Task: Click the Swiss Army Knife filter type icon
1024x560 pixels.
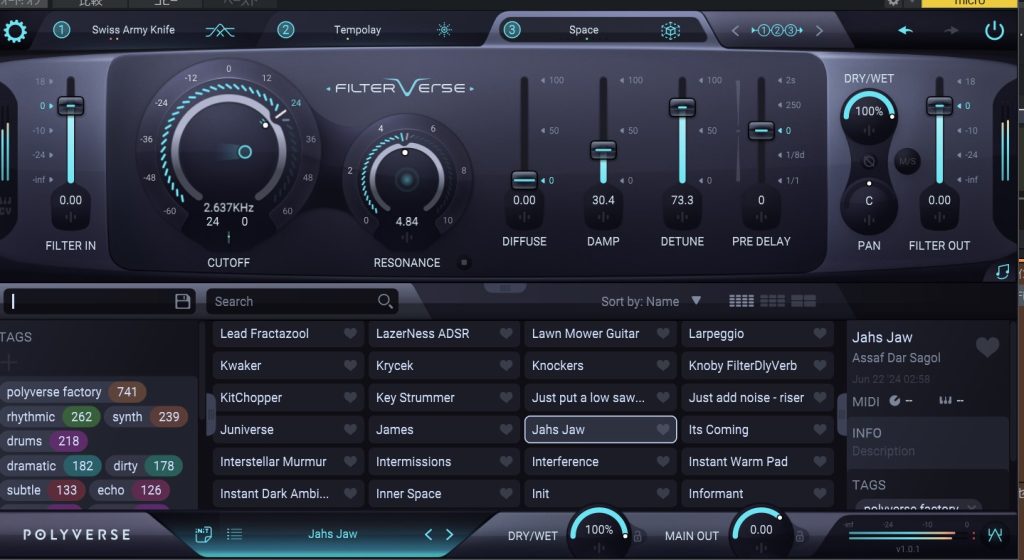Action: pos(221,31)
